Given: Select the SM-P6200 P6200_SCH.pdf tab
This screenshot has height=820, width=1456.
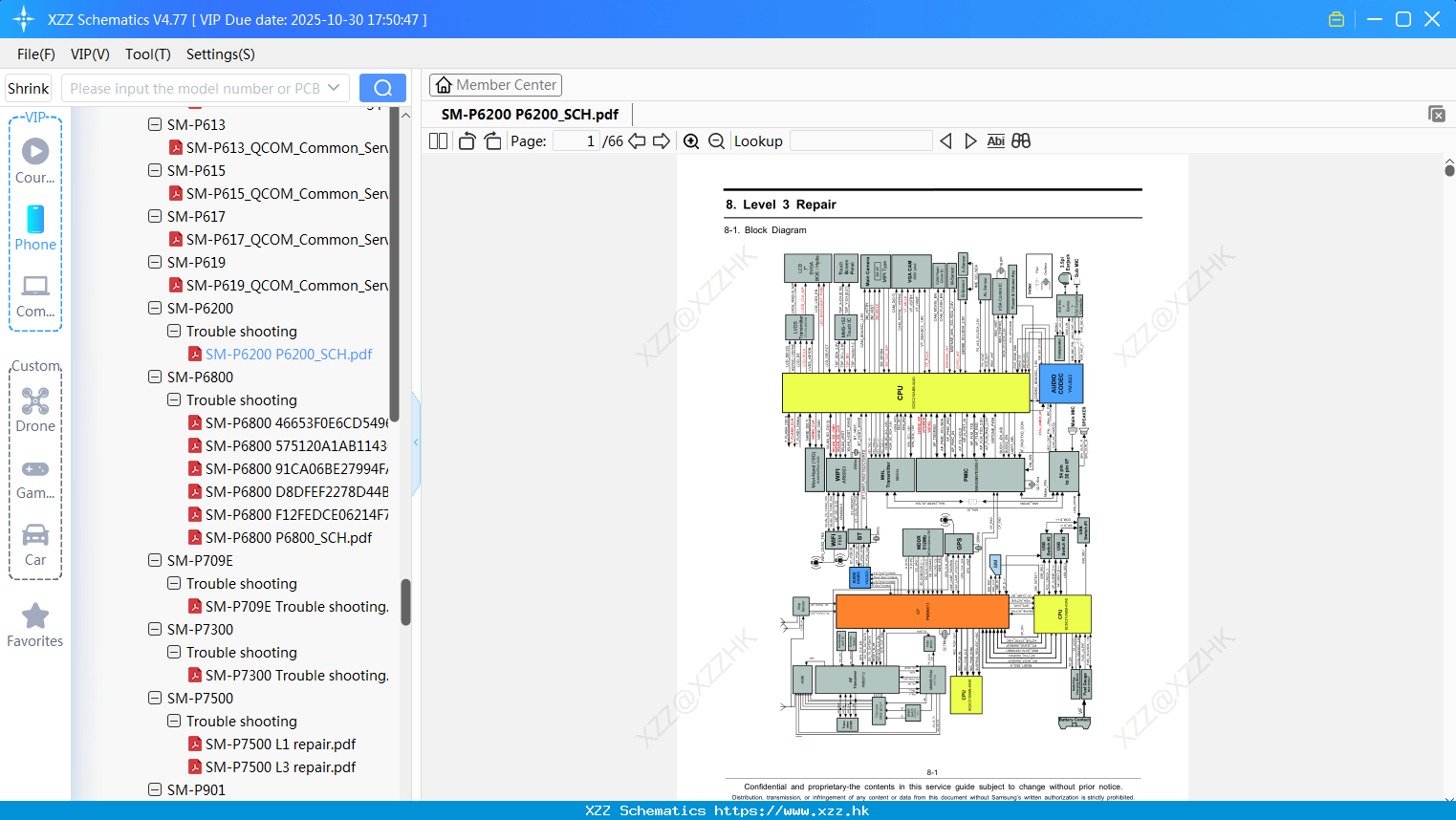Looking at the screenshot, I should (530, 114).
